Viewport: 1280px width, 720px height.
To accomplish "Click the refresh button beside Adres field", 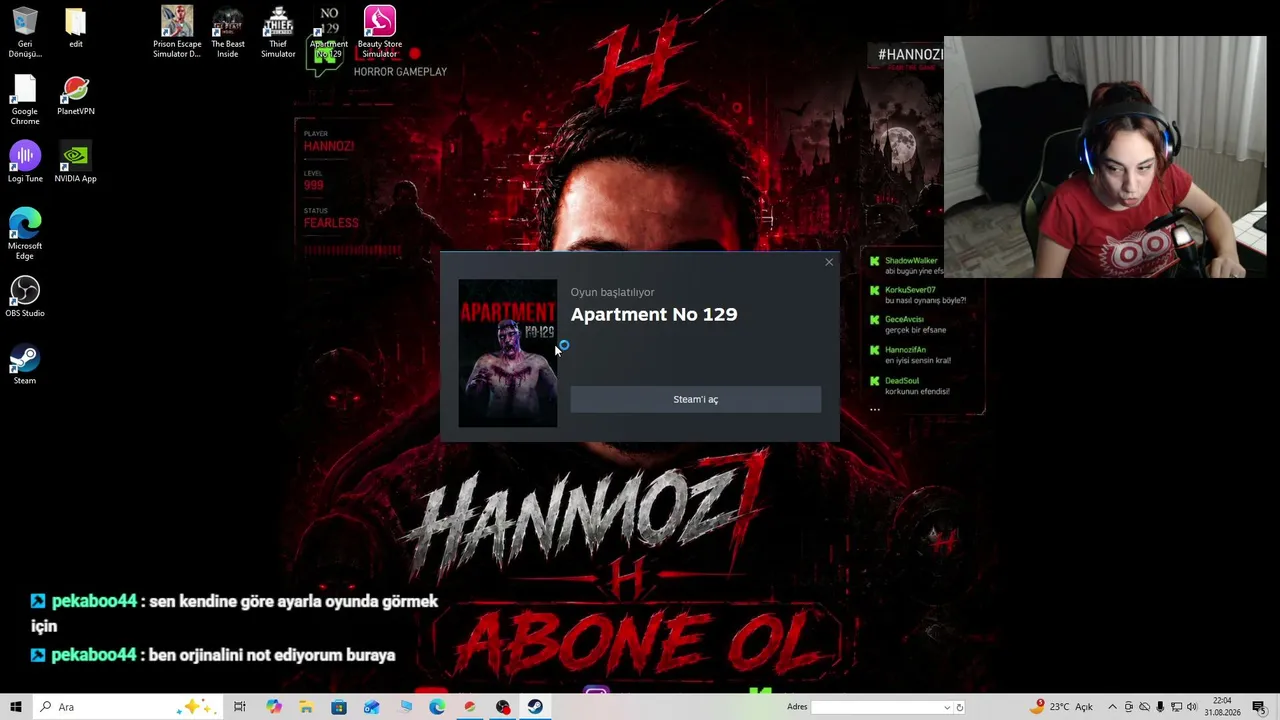I will tap(960, 707).
